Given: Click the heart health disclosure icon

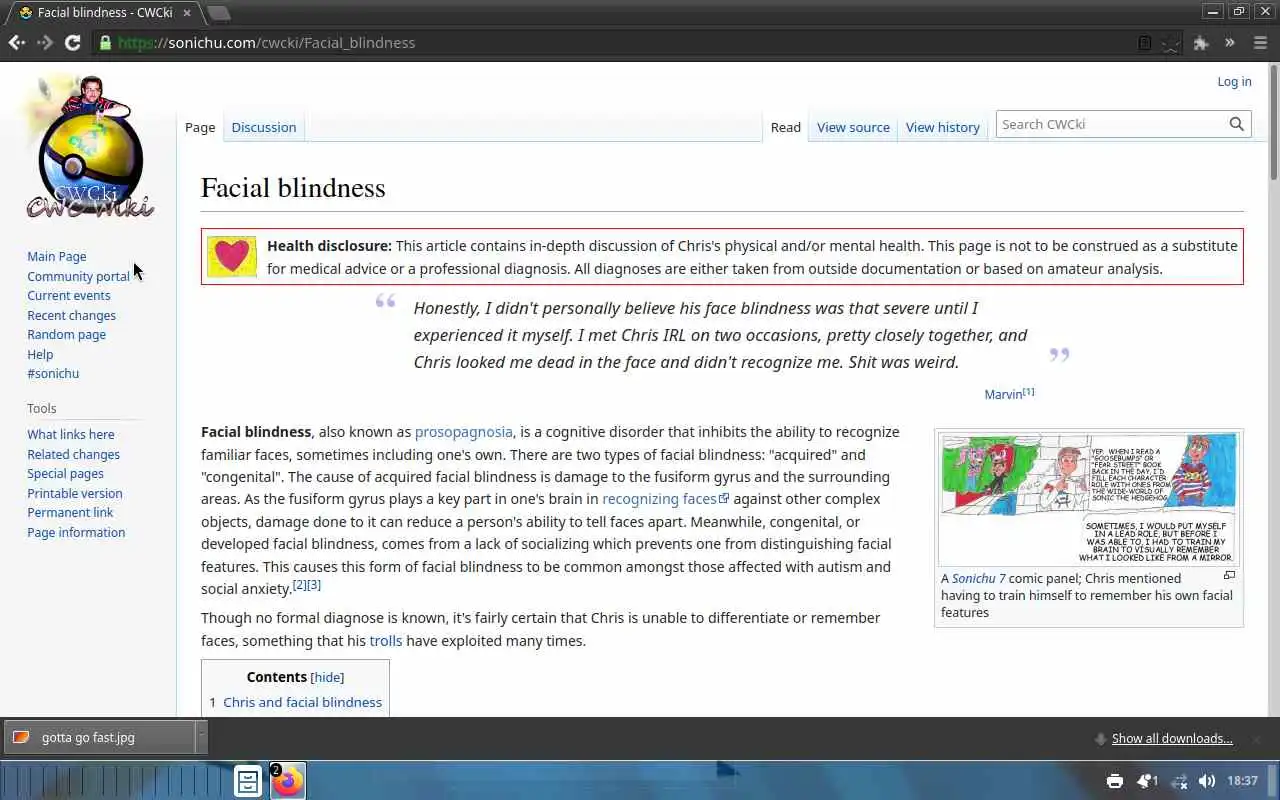Looking at the screenshot, I should pyautogui.click(x=232, y=256).
